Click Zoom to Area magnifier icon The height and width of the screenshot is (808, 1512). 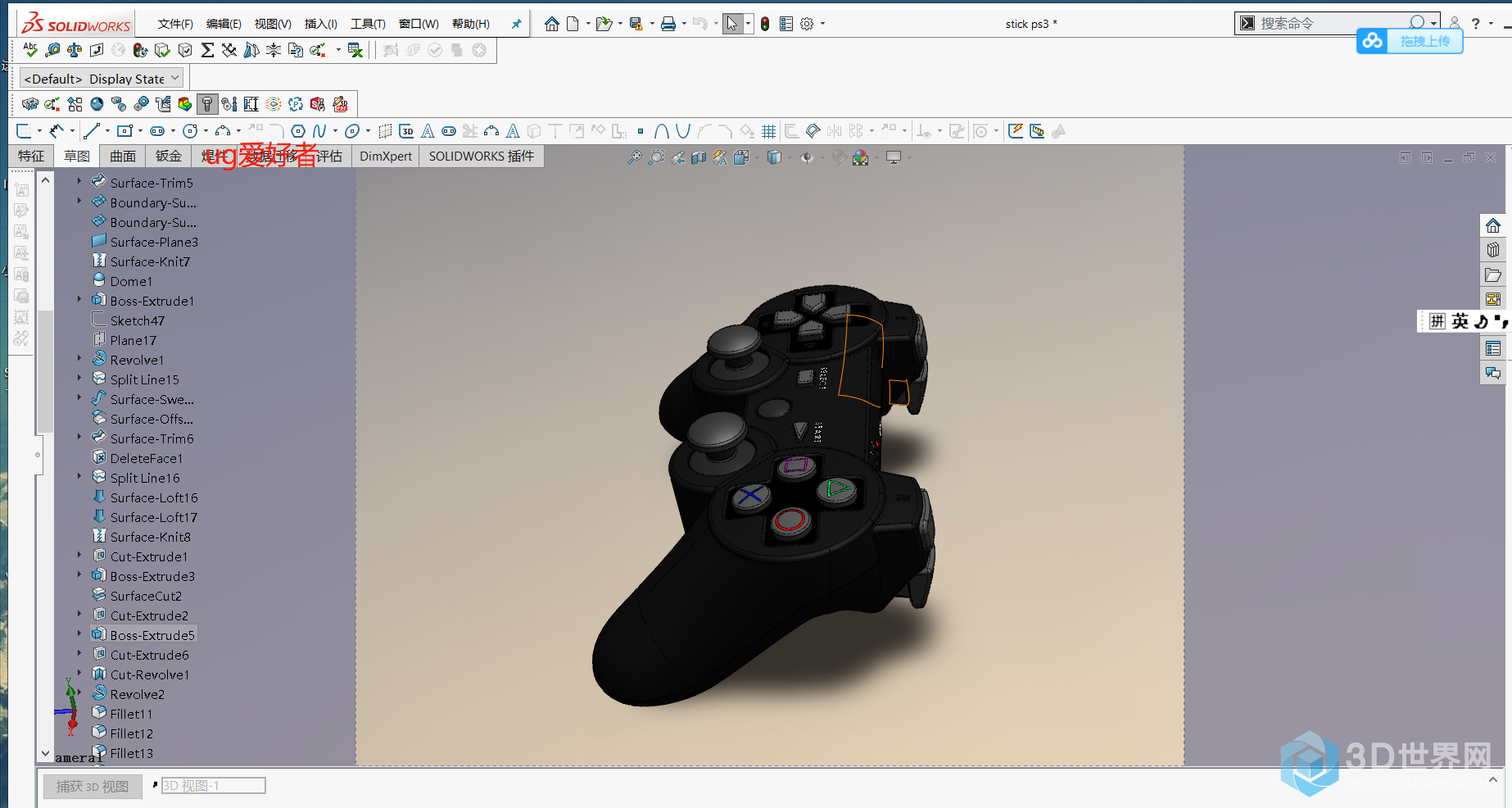click(x=656, y=157)
